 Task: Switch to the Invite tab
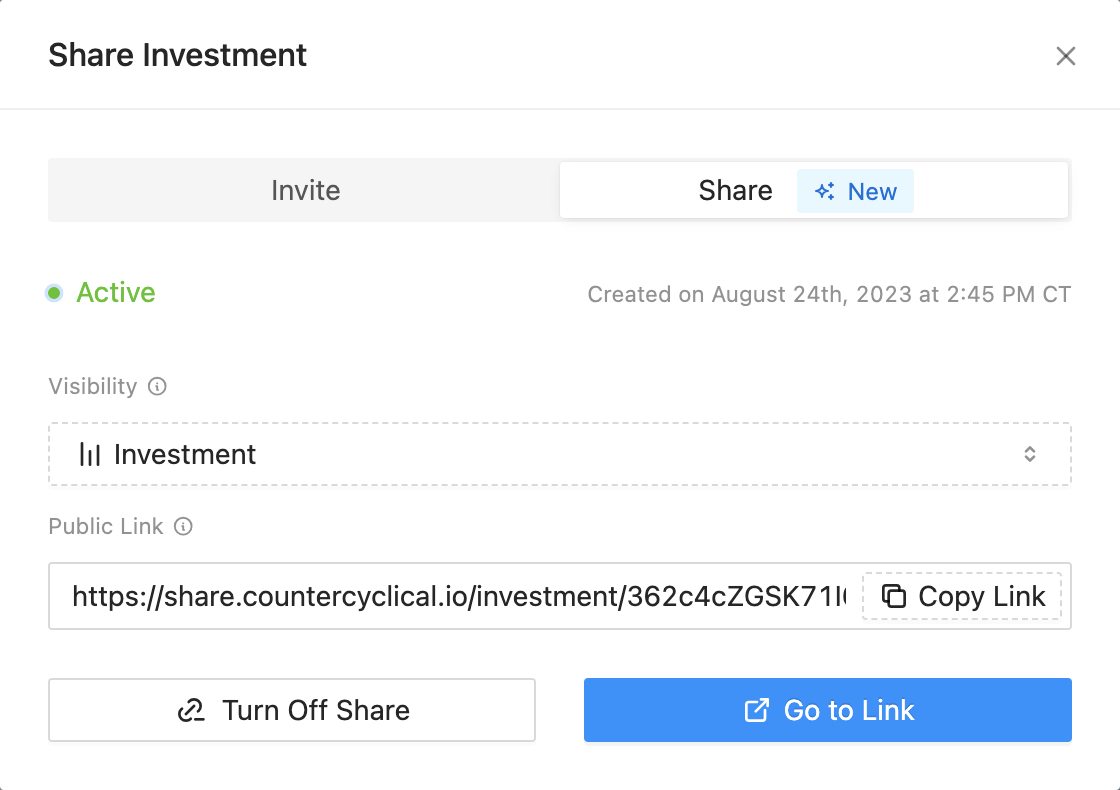(305, 191)
